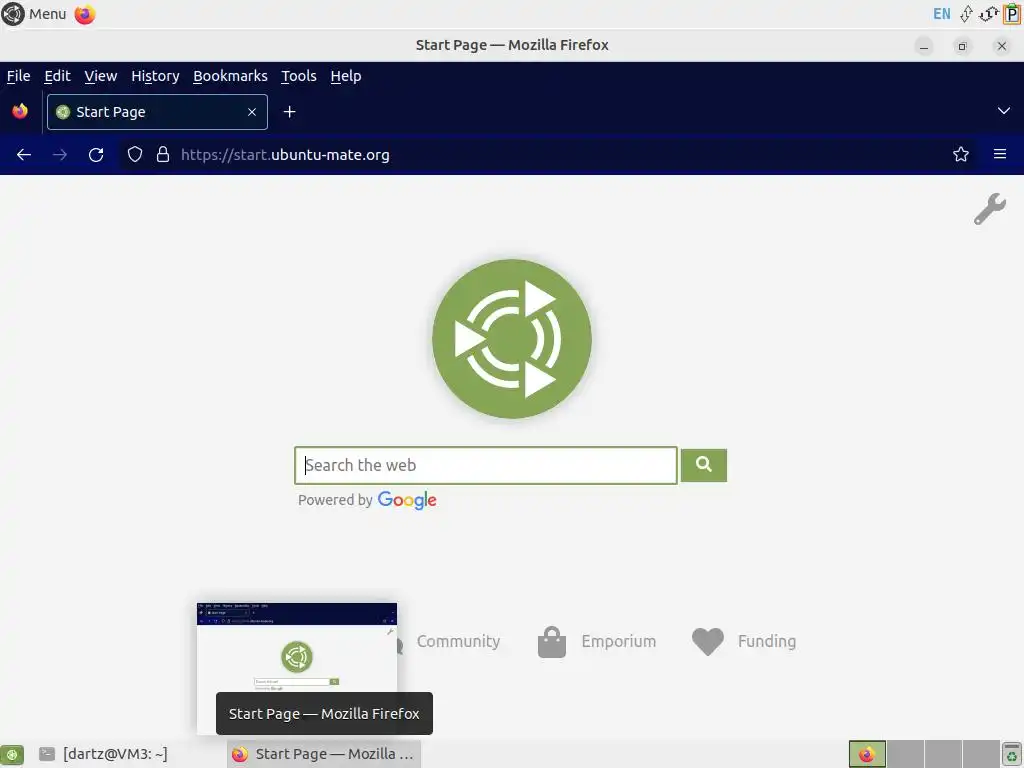Screen dimensions: 1024x768
Task: Open the Funding link
Action: coord(767,641)
